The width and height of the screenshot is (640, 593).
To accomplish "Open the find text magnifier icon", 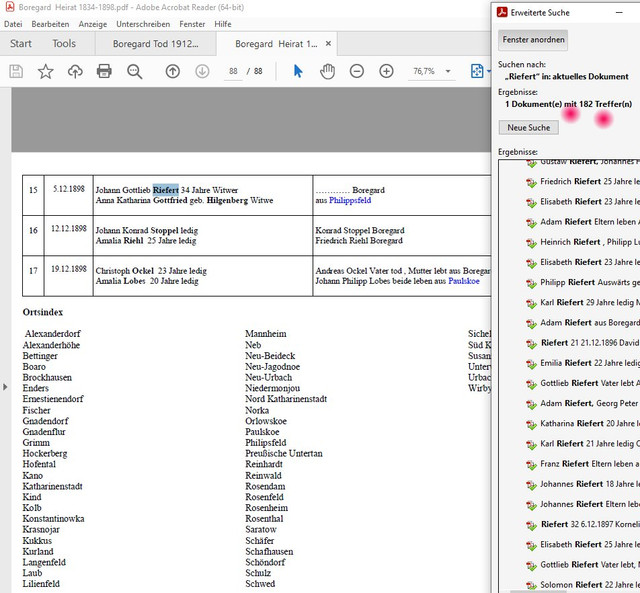I will [x=134, y=71].
